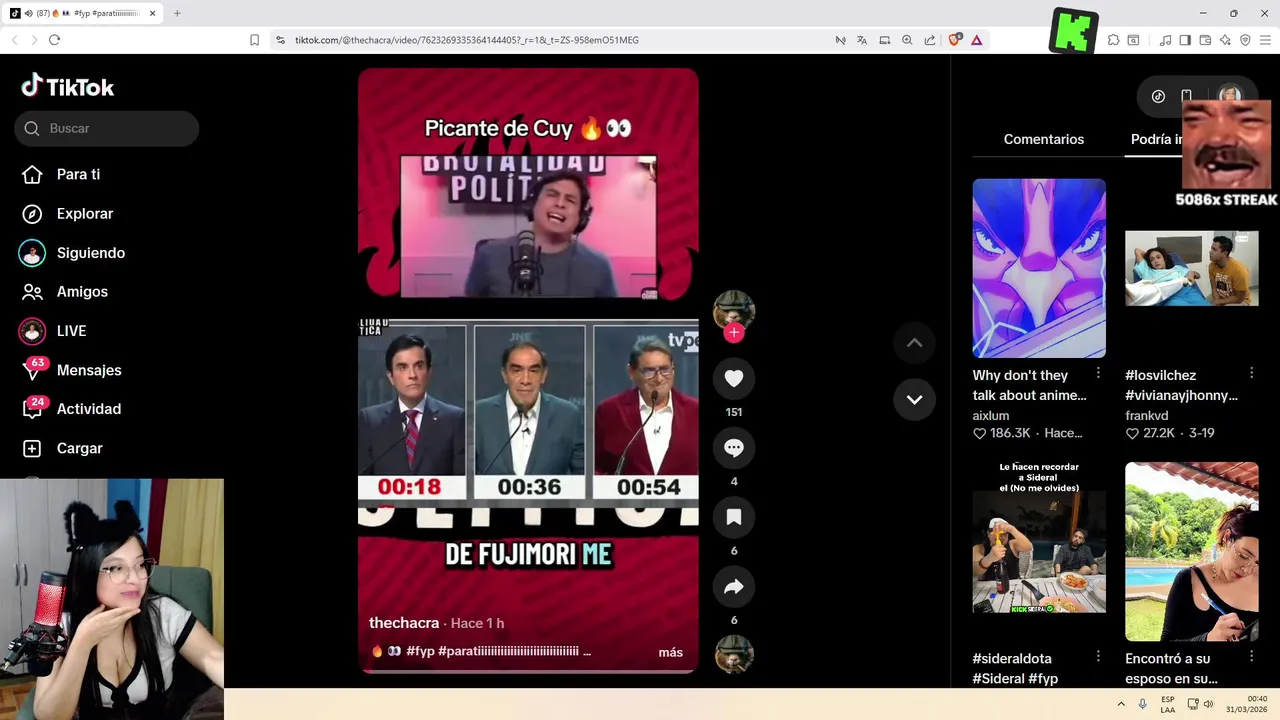This screenshot has height=720, width=1280.
Task: Open the #sideraldota video thumbnail
Action: tap(1039, 550)
